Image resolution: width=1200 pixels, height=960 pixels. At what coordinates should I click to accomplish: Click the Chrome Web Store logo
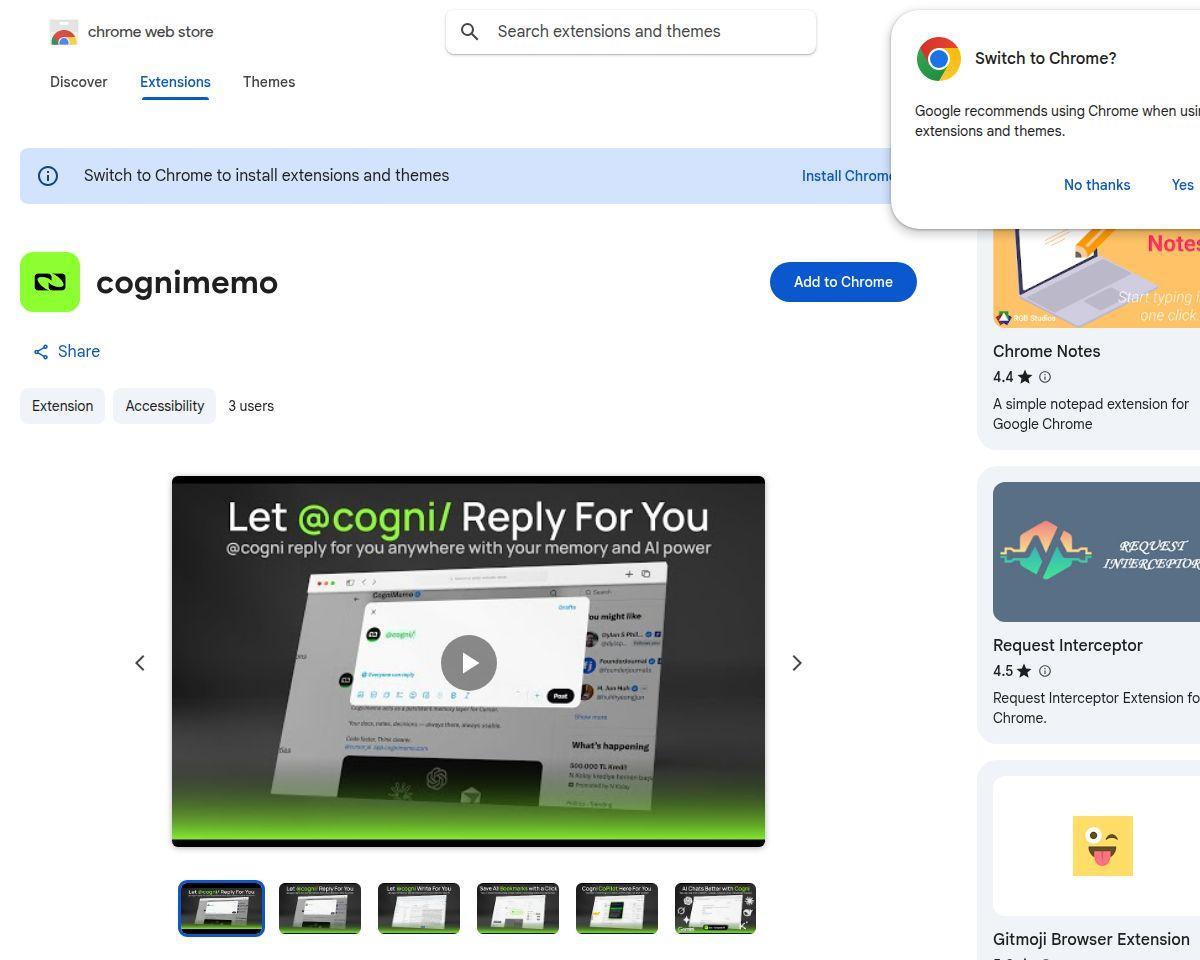pyautogui.click(x=64, y=33)
